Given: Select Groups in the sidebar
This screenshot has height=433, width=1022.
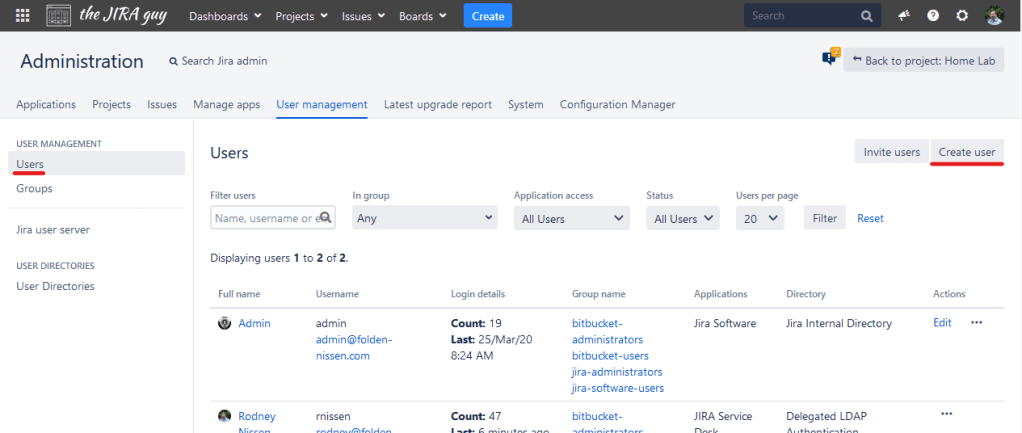Looking at the screenshot, I should point(34,188).
